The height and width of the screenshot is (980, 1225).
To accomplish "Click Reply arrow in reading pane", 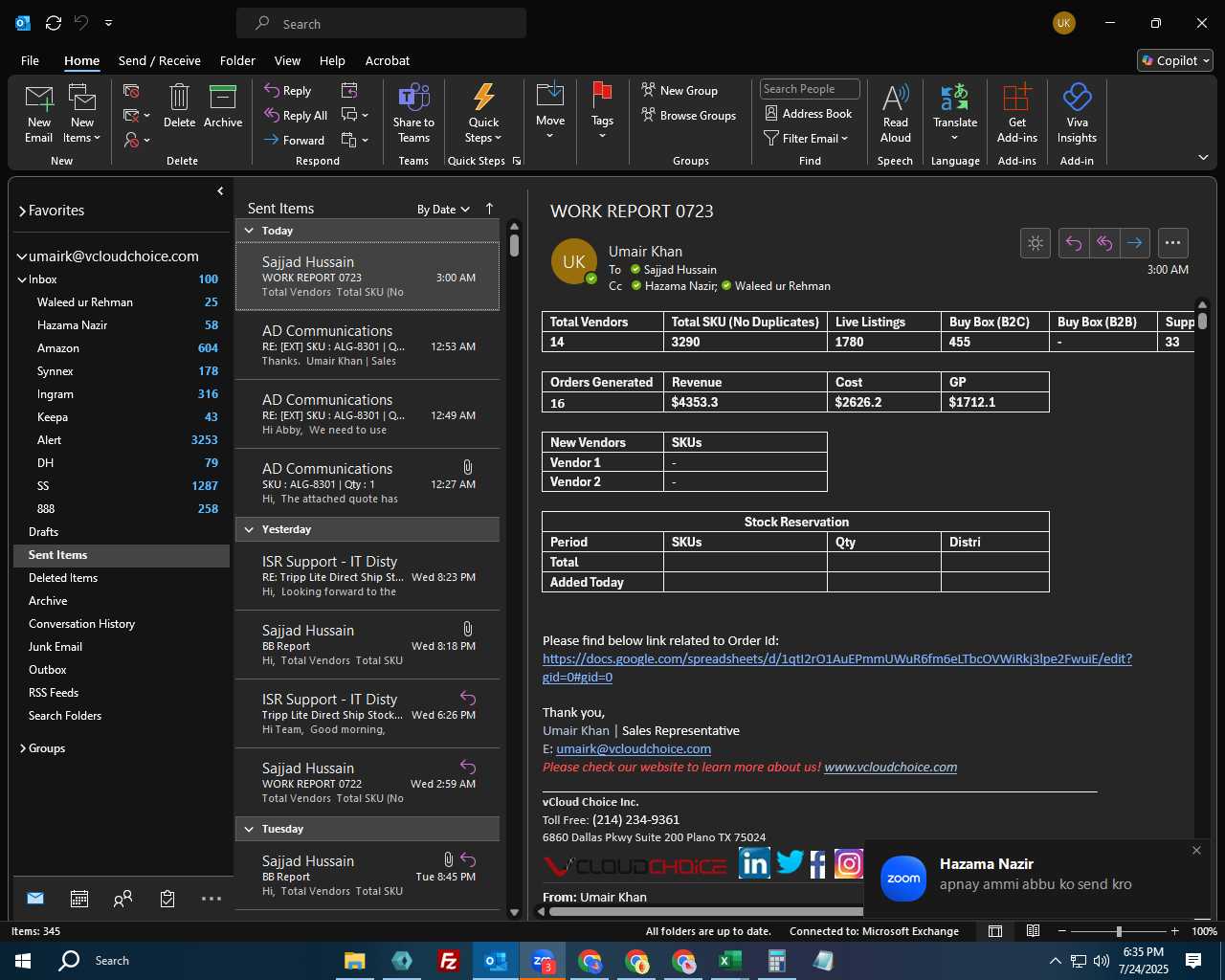I will pyautogui.click(x=1074, y=243).
